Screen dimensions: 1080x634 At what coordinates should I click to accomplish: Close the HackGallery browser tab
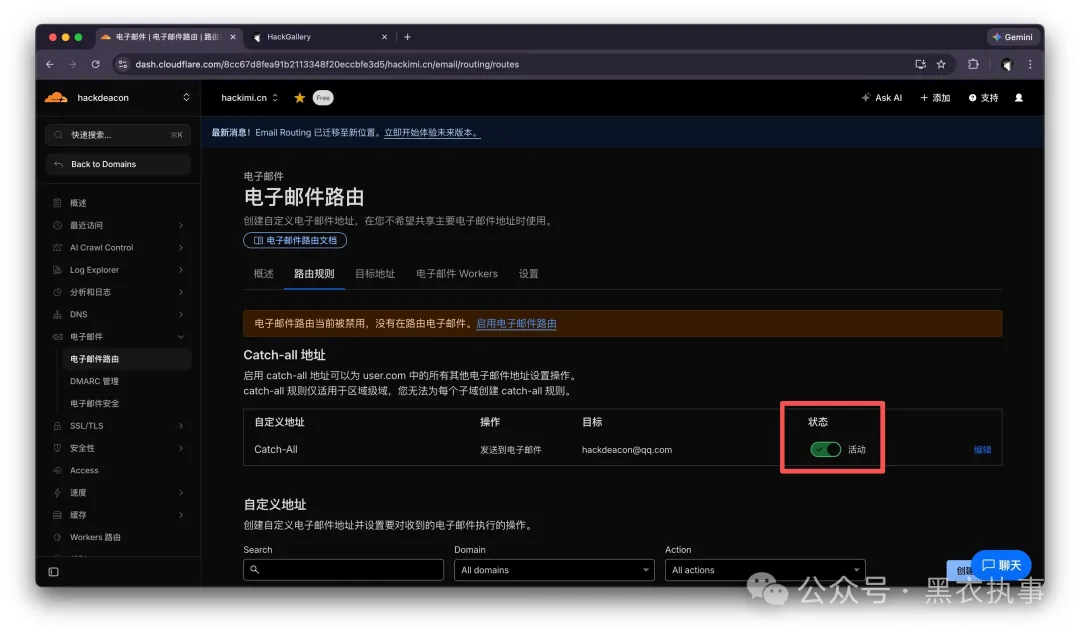click(x=384, y=37)
